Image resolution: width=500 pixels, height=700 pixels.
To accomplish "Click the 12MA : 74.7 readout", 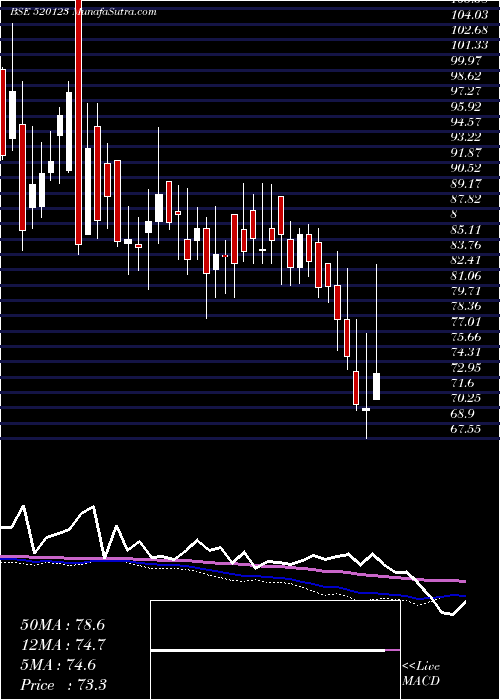I will [x=62, y=645].
